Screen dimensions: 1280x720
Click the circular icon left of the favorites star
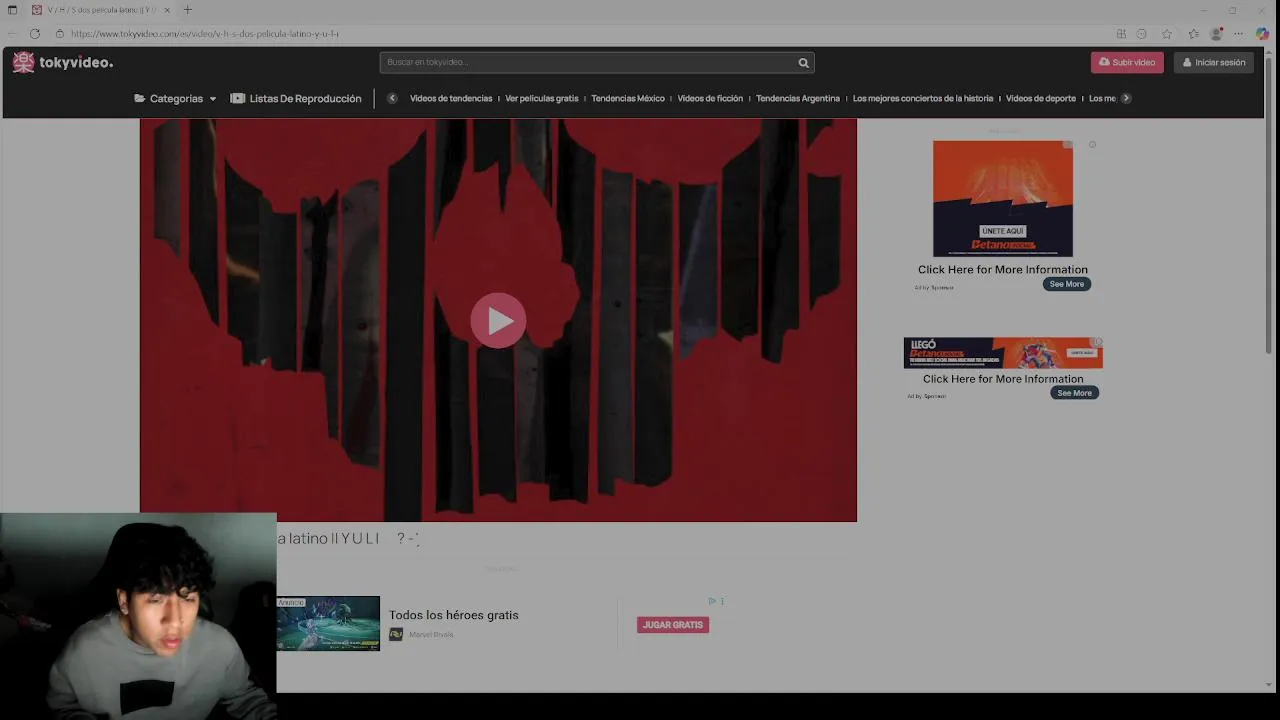[1141, 33]
